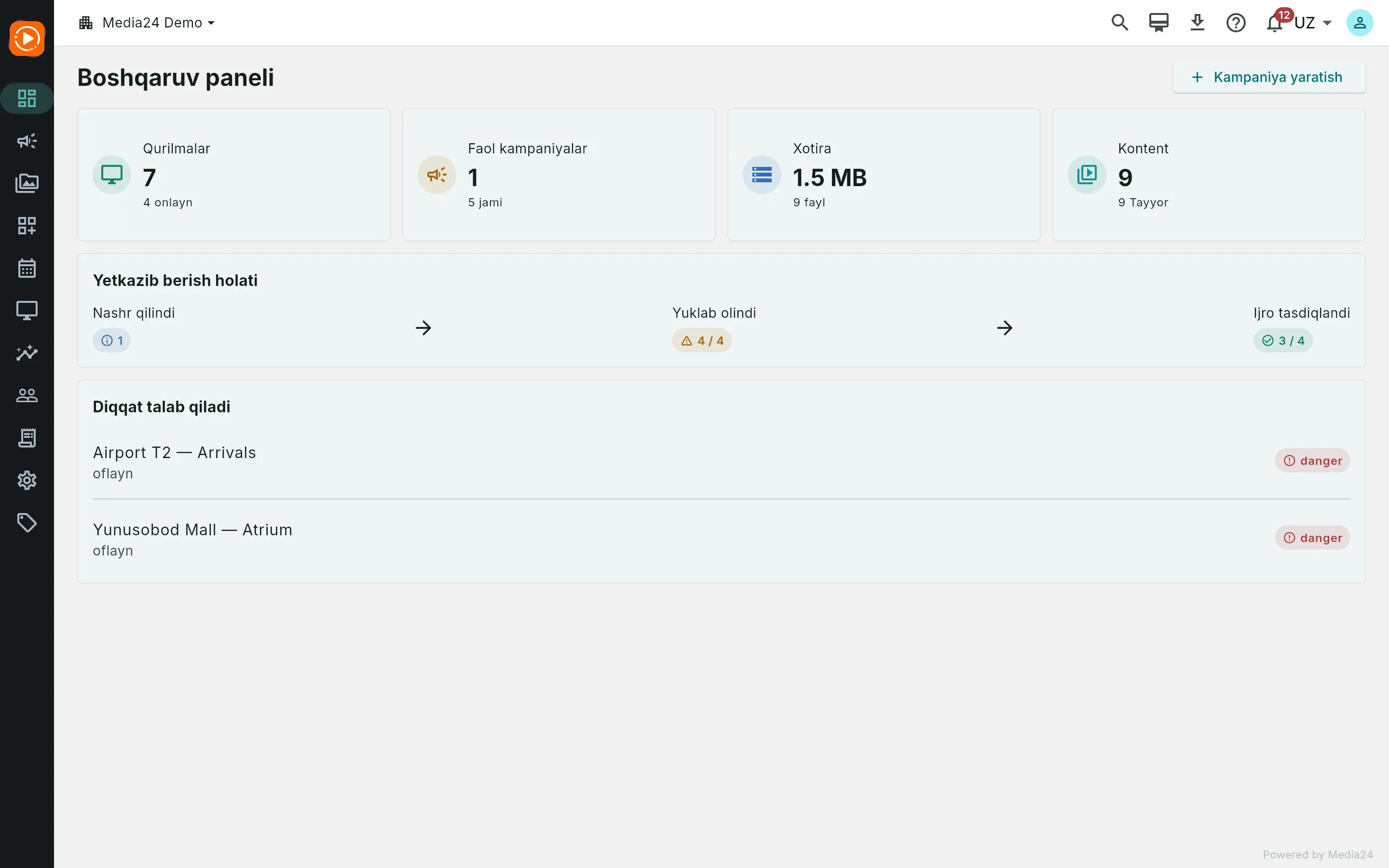Image resolution: width=1389 pixels, height=868 pixels.
Task: Expand the Media24 Demo organization dropdown
Action: pos(147,22)
